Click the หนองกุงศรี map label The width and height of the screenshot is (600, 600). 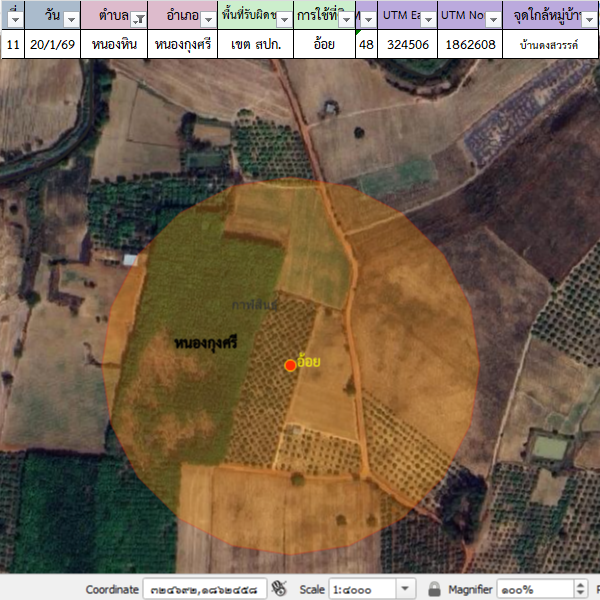coord(205,343)
